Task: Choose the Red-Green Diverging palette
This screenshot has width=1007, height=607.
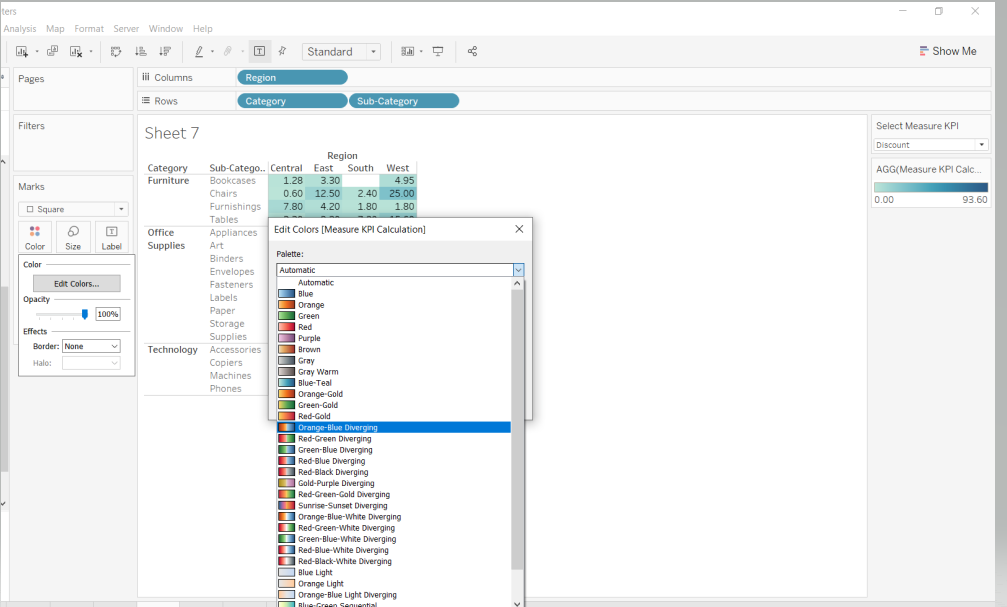Action: click(394, 439)
